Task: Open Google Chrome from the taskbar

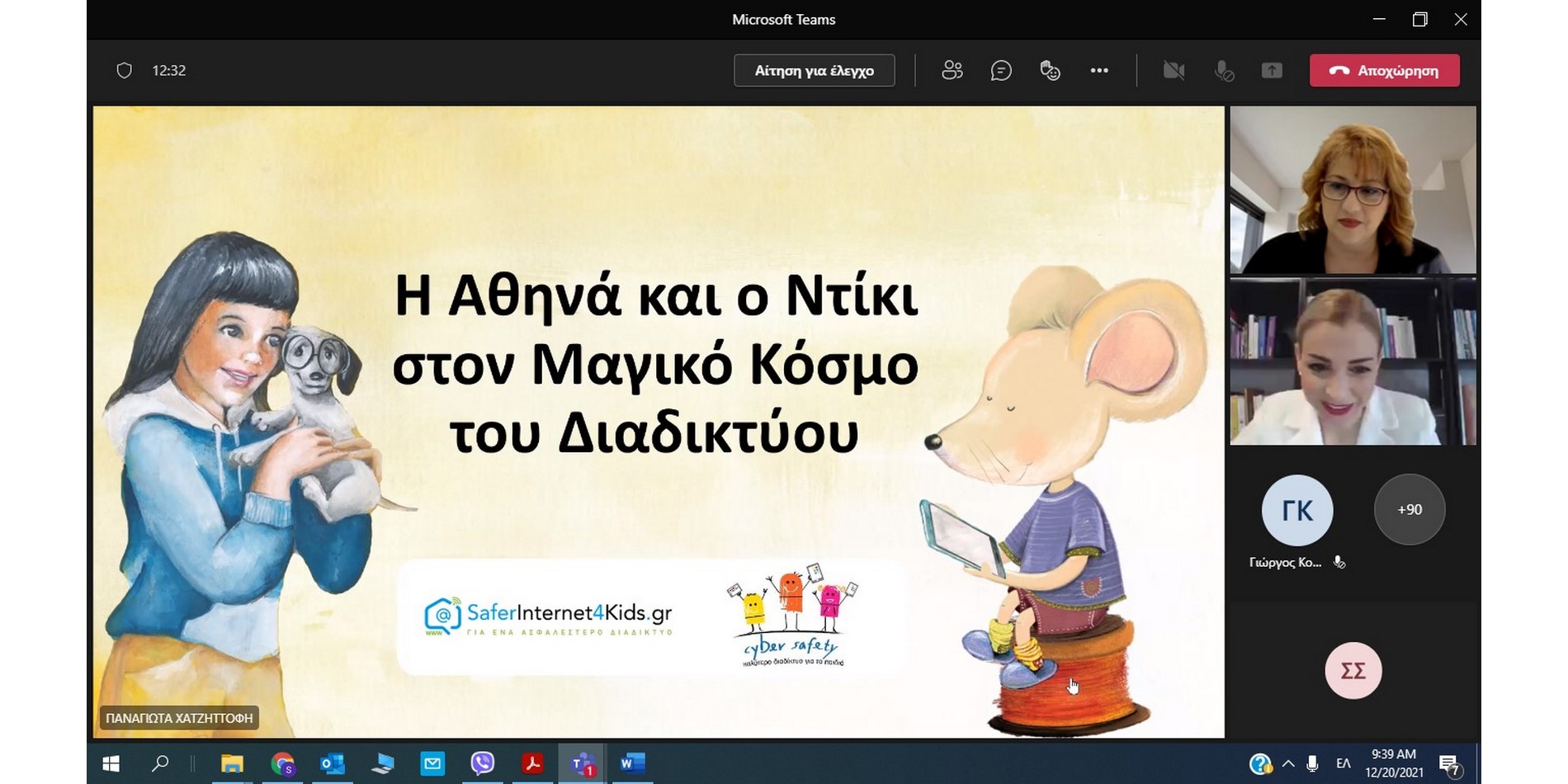Action: coord(283,763)
